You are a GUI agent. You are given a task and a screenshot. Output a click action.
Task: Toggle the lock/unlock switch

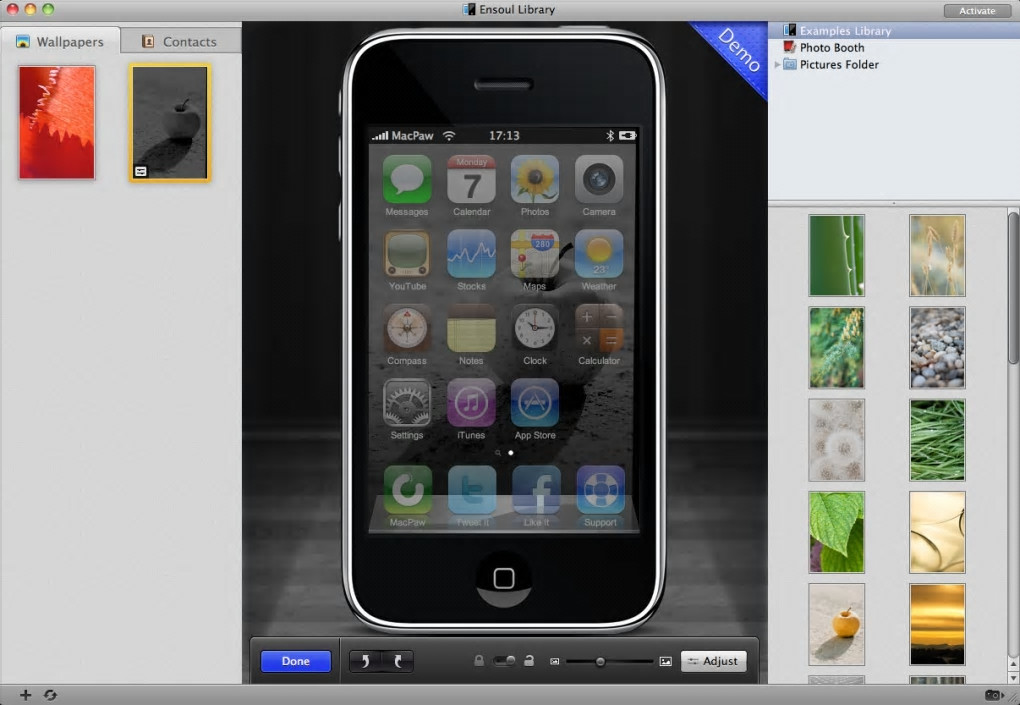(x=504, y=661)
